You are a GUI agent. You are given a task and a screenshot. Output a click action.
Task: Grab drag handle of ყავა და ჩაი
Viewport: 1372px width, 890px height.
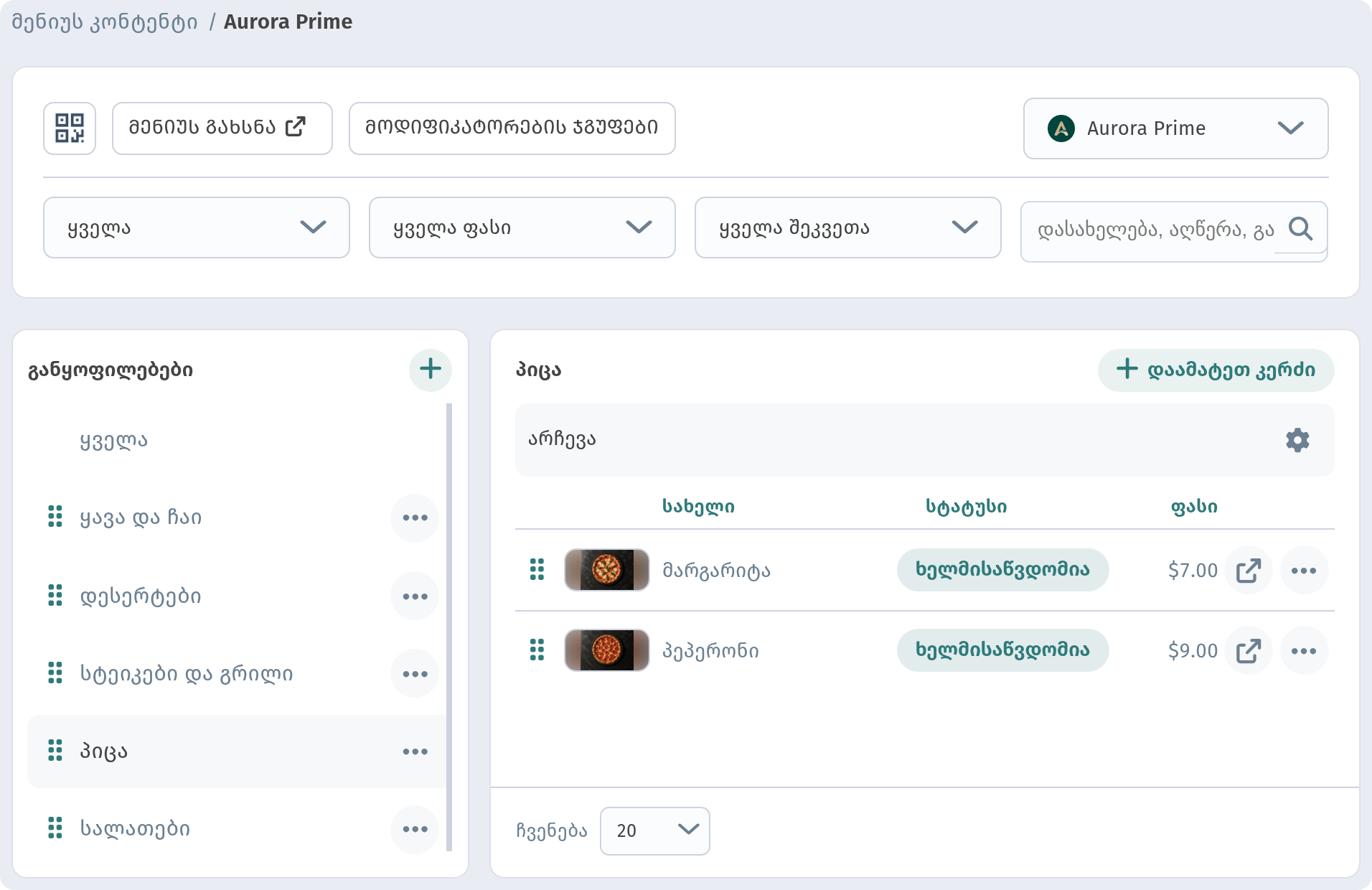coord(55,516)
